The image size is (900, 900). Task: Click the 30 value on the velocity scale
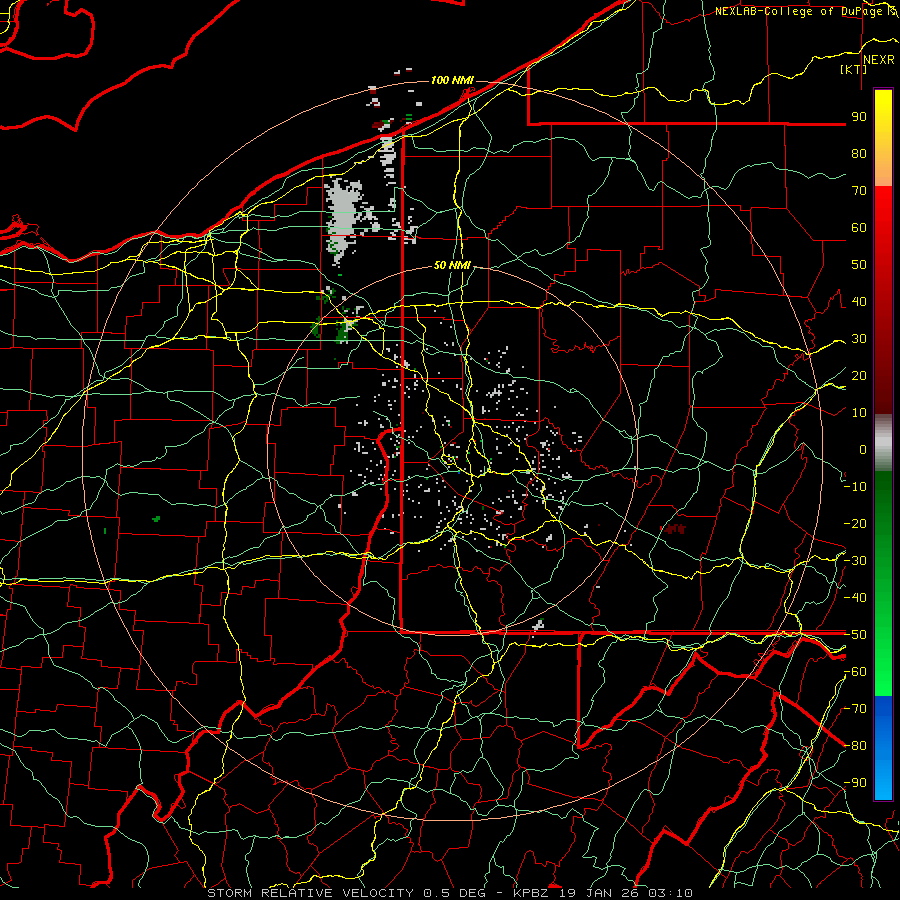pos(859,339)
